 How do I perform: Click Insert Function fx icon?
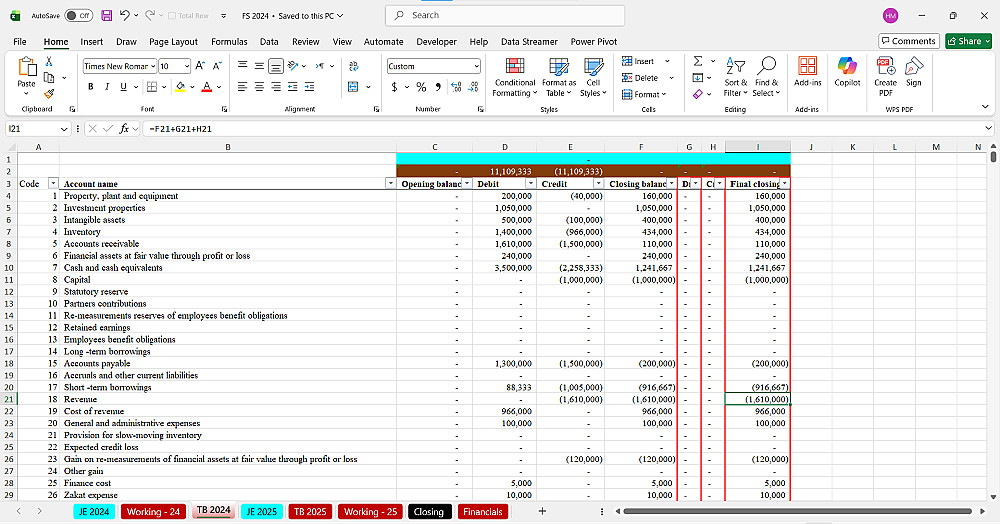tap(124, 129)
